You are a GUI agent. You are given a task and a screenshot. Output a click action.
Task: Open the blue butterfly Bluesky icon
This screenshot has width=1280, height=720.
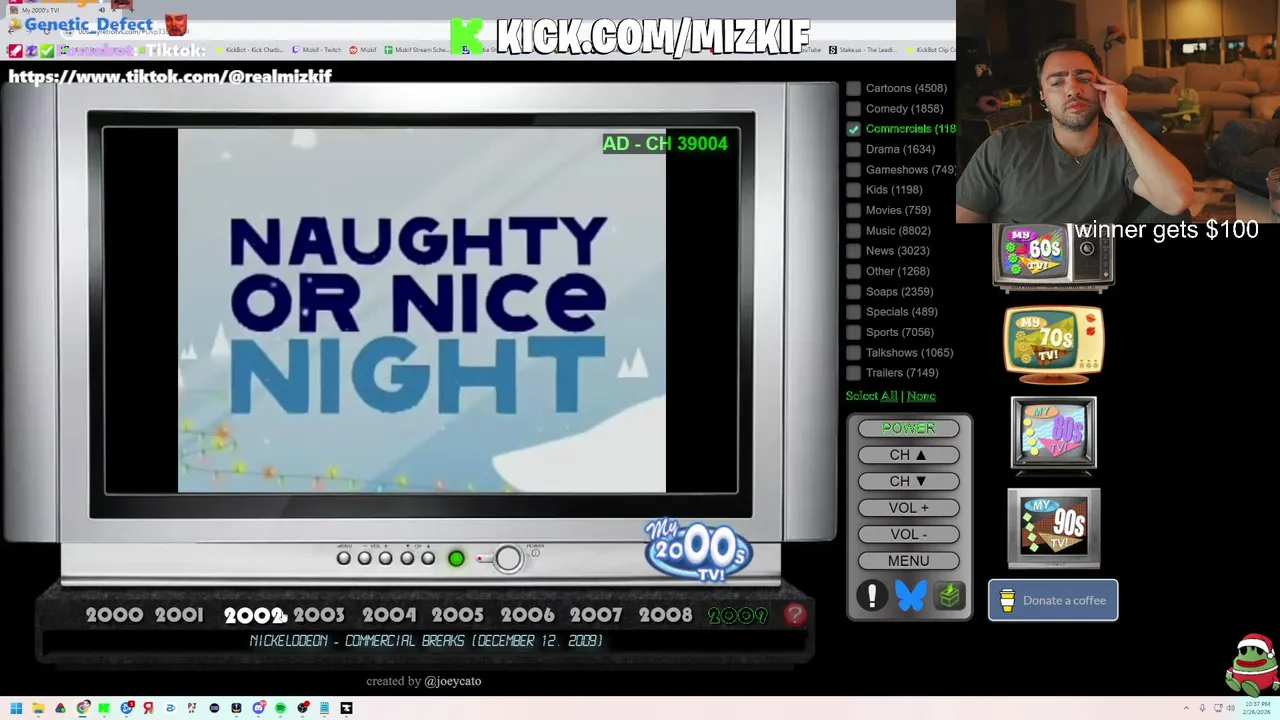pos(910,596)
